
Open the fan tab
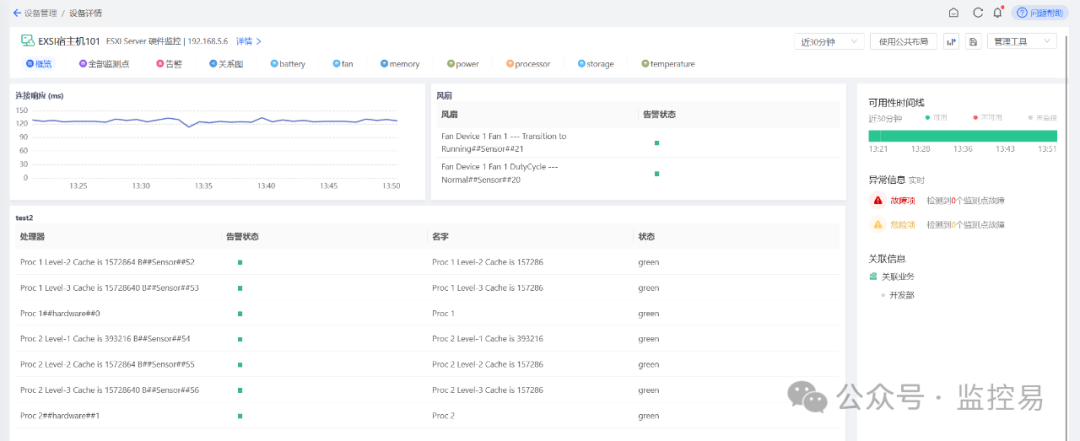tap(343, 63)
